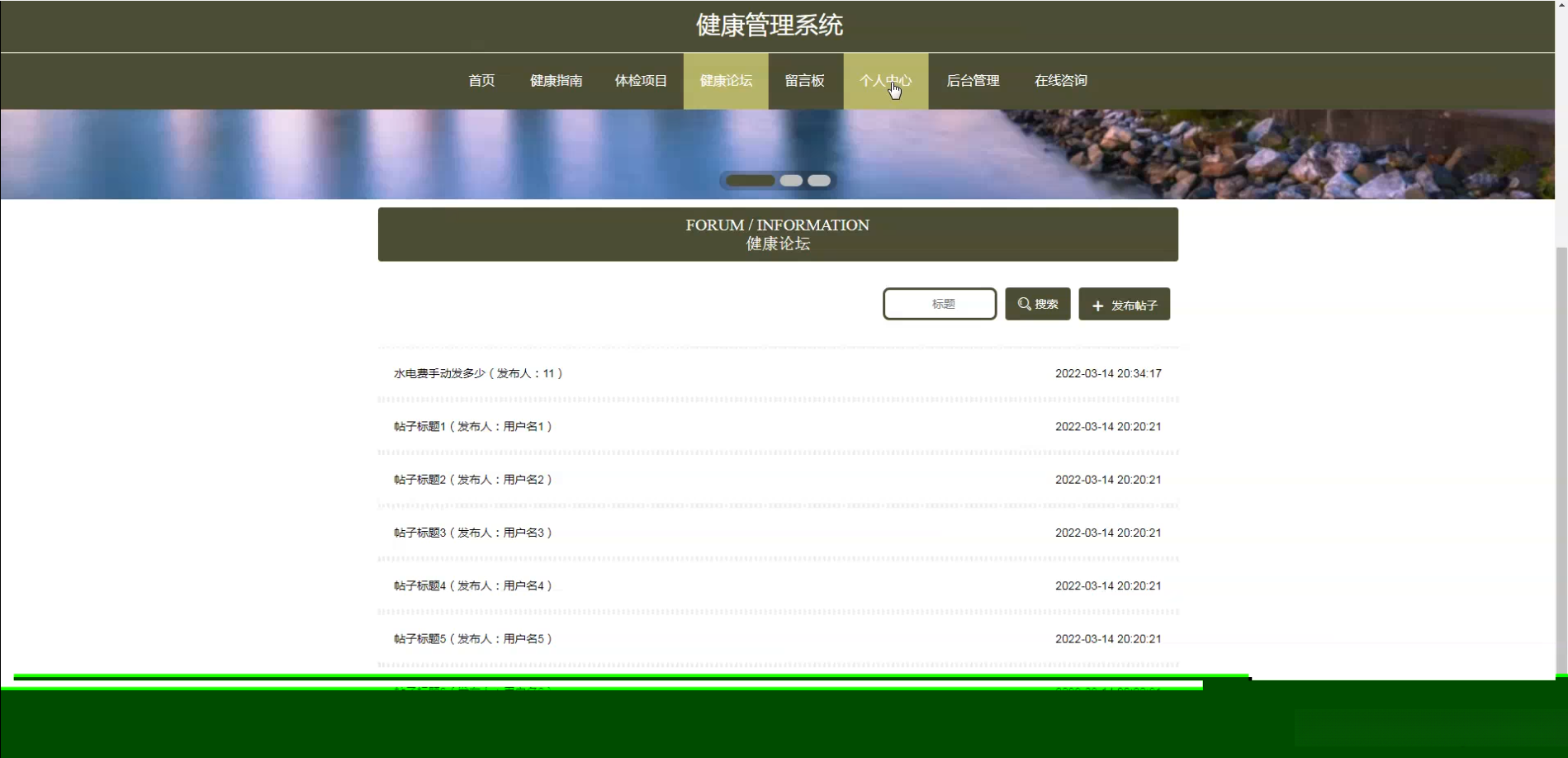Click the FORUM / INFORMATION heading
This screenshot has height=758, width=1568.
pos(778,225)
